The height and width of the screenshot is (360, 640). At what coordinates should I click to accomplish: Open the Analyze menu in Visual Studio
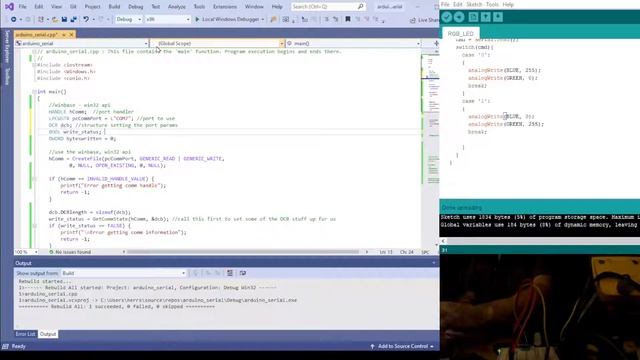tap(176, 7)
